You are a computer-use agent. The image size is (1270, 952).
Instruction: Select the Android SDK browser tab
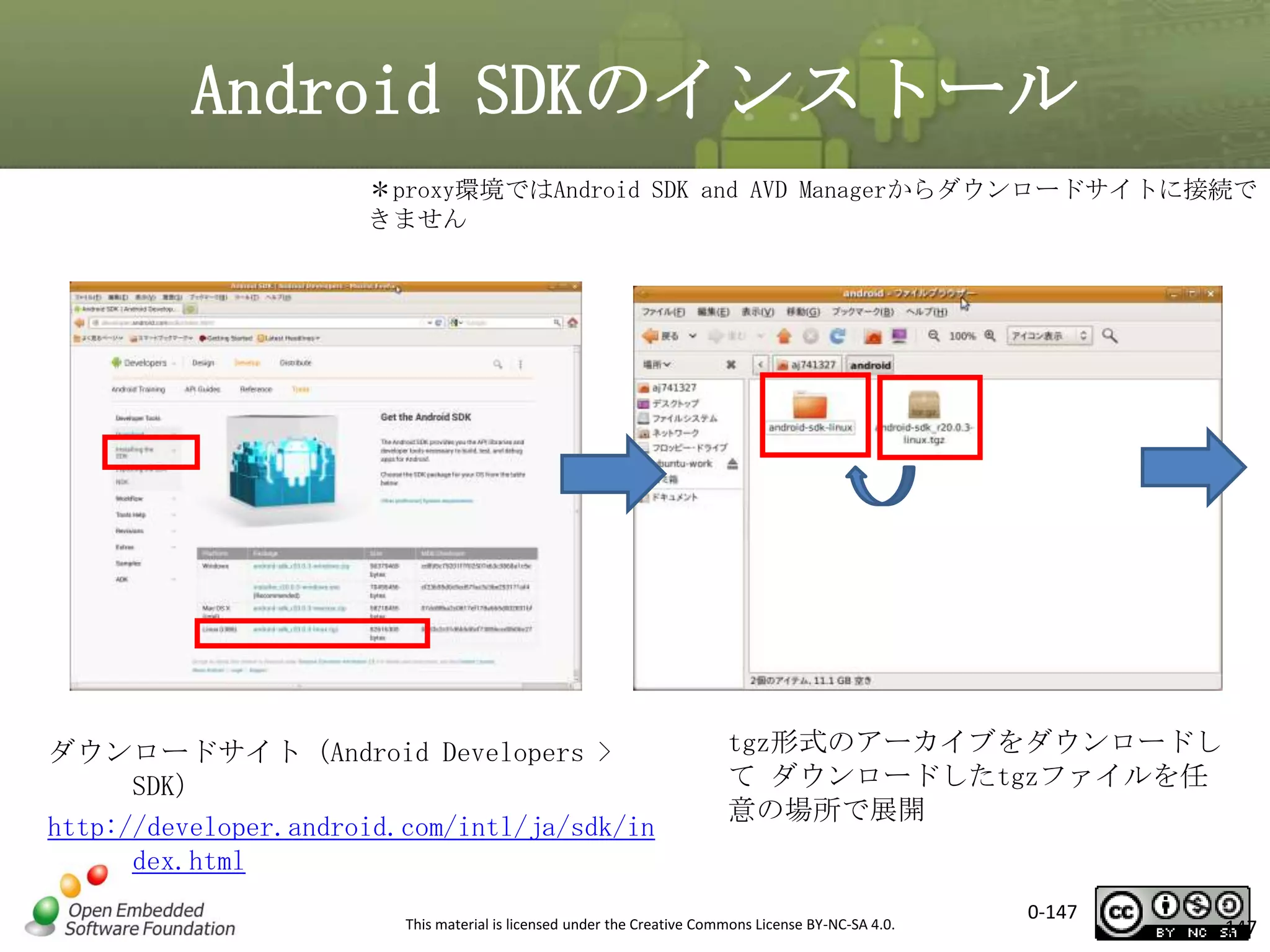[127, 309]
